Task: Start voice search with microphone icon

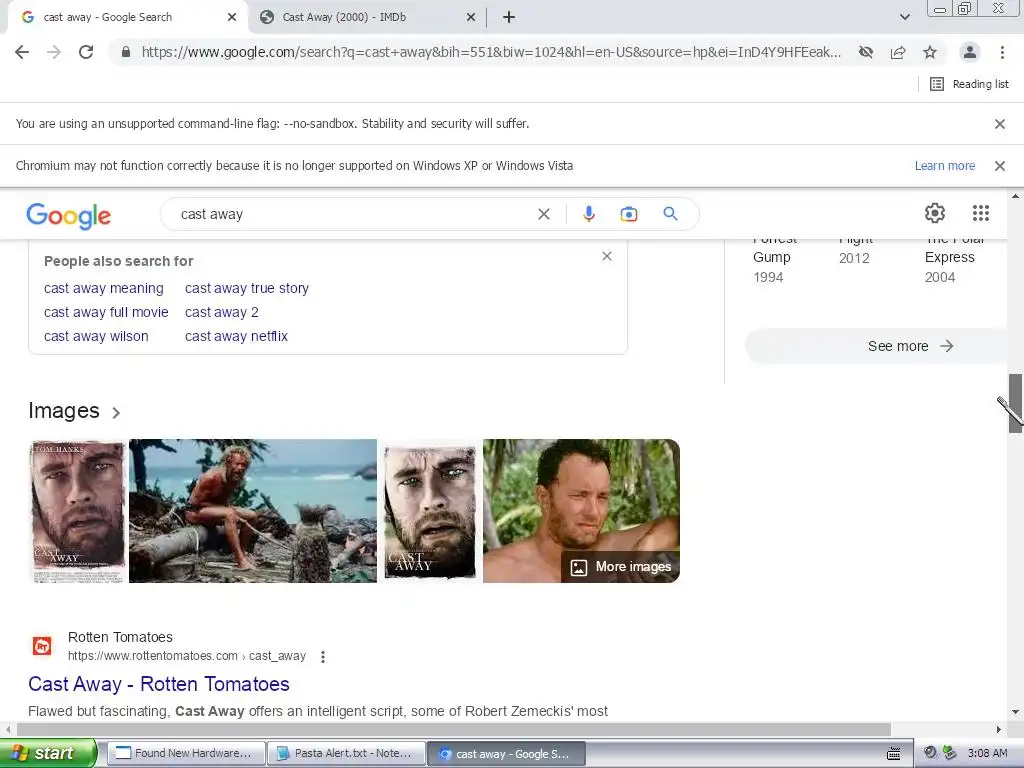Action: pyautogui.click(x=588, y=214)
